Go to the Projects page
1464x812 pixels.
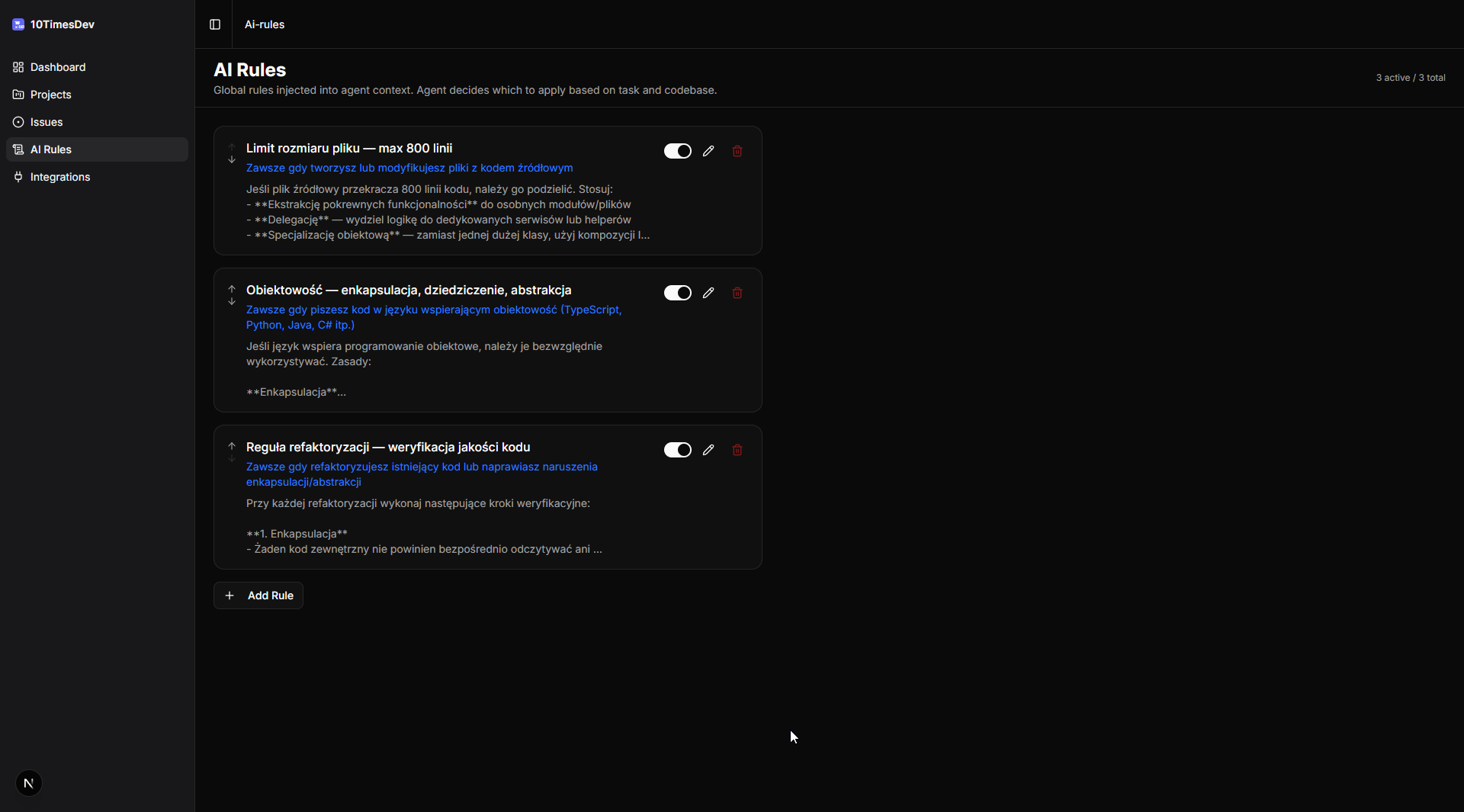50,95
